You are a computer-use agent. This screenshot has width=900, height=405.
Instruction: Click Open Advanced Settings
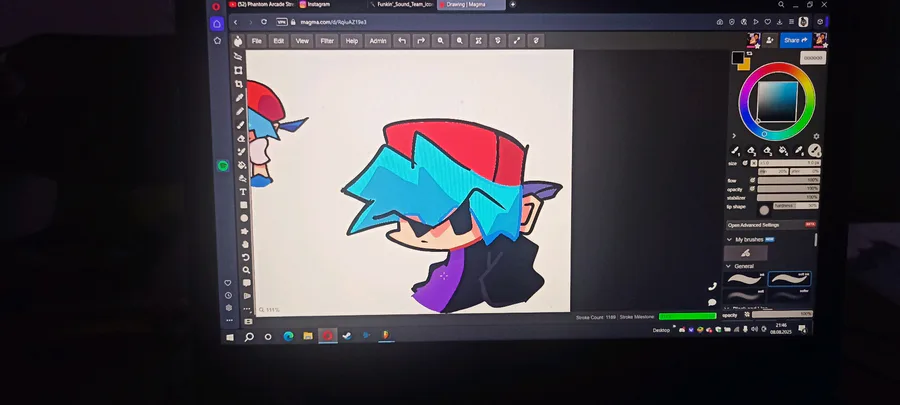coord(771,225)
